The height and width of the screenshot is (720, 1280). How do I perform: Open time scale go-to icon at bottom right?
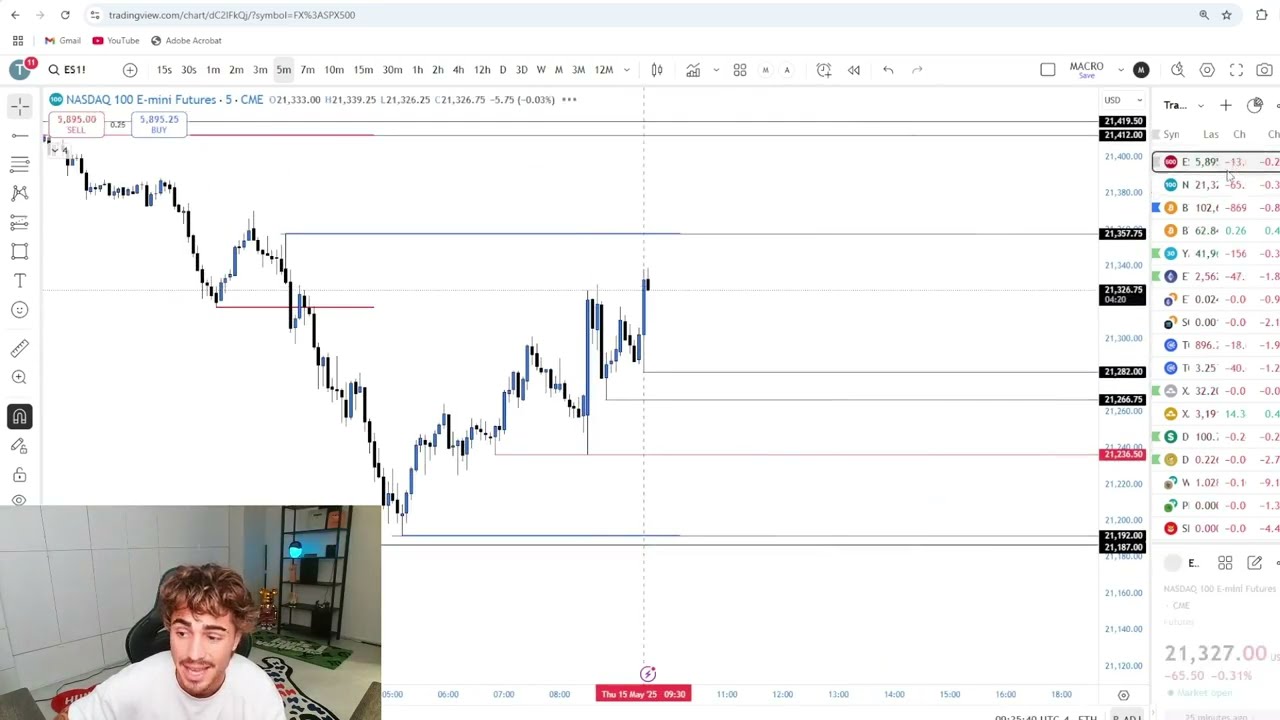coord(1123,695)
